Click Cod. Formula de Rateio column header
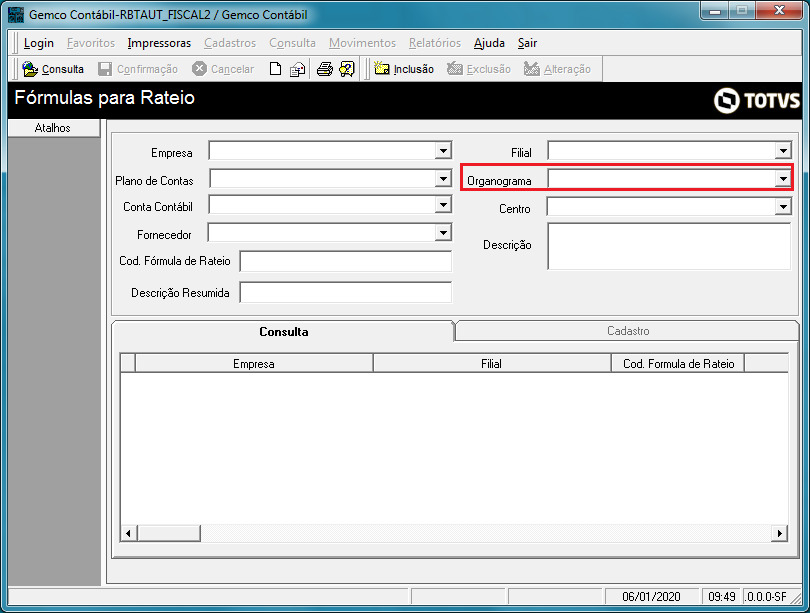The image size is (810, 613). point(678,363)
